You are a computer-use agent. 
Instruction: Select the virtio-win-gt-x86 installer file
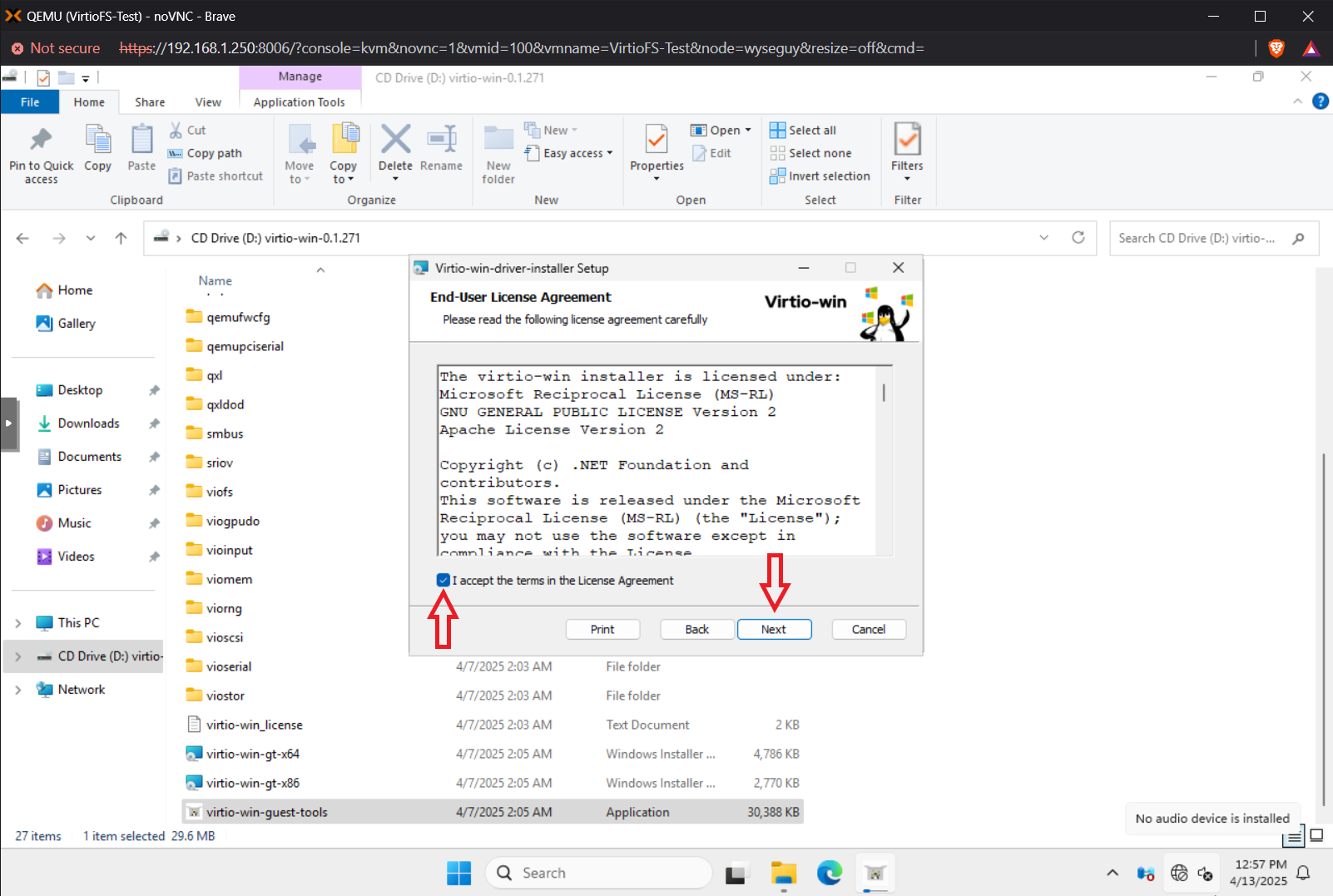[x=253, y=784]
